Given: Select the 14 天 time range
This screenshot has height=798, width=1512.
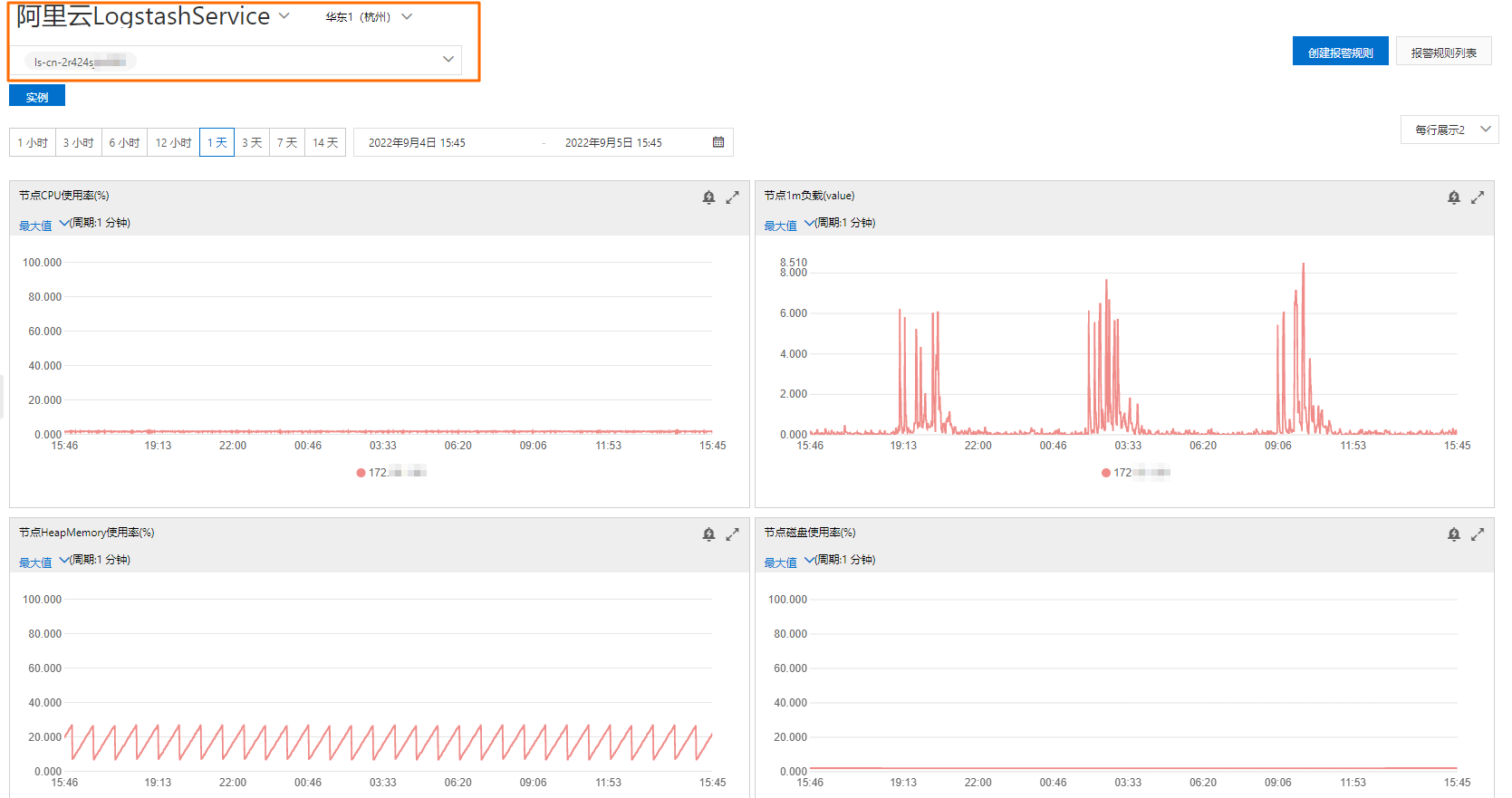Looking at the screenshot, I should pos(325,142).
